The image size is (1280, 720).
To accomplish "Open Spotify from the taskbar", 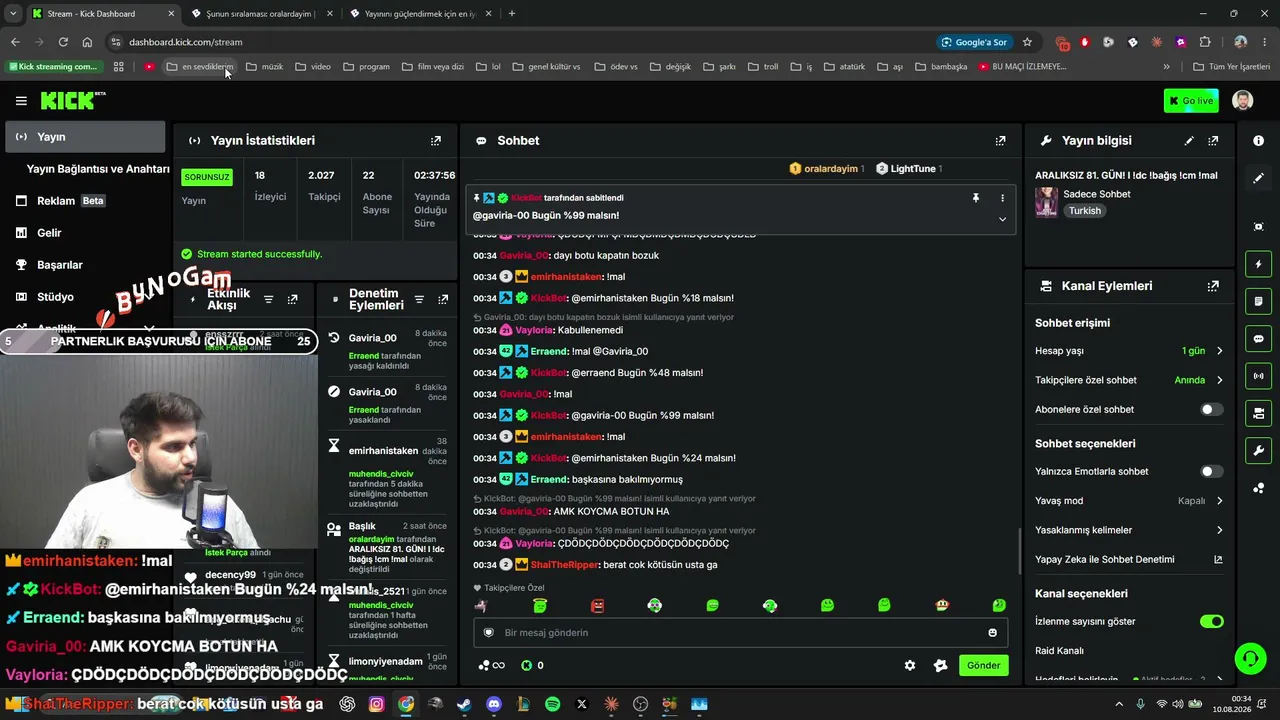I will coord(553,704).
